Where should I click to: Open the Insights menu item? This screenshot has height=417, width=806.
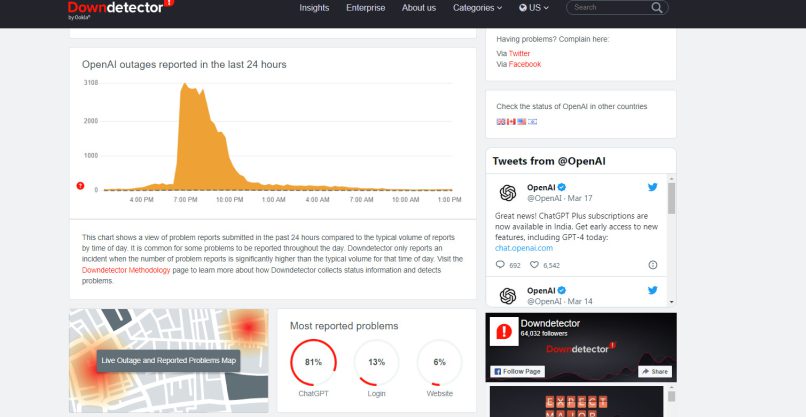tap(314, 8)
